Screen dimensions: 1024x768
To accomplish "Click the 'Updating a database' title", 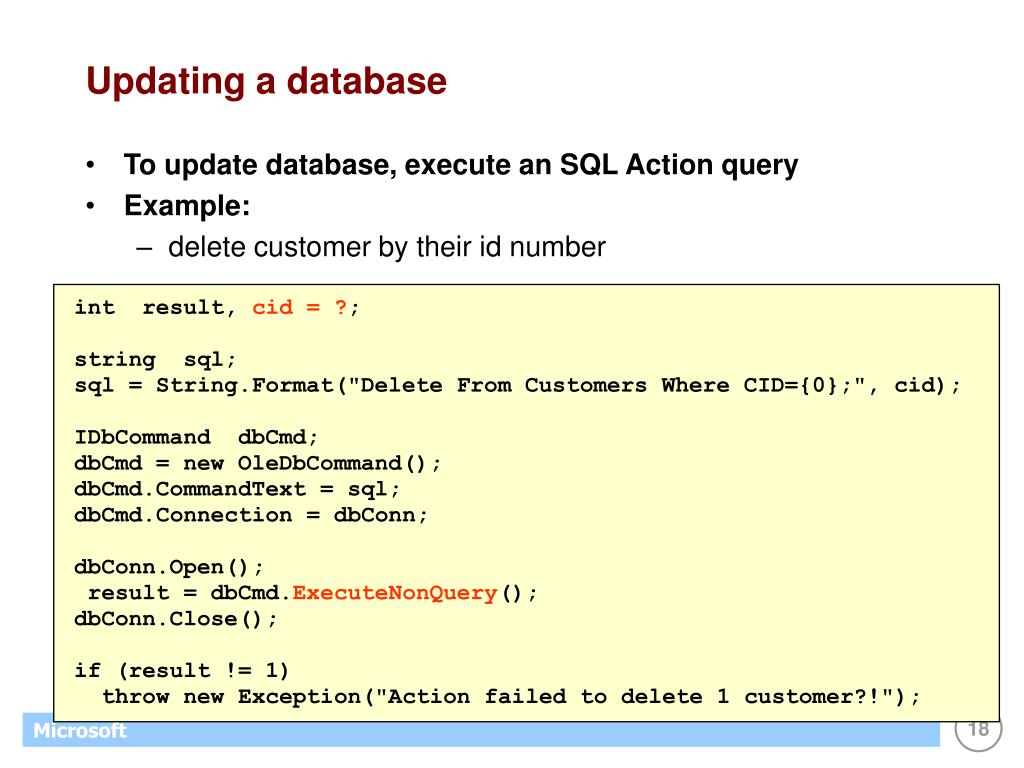I will pyautogui.click(x=266, y=82).
